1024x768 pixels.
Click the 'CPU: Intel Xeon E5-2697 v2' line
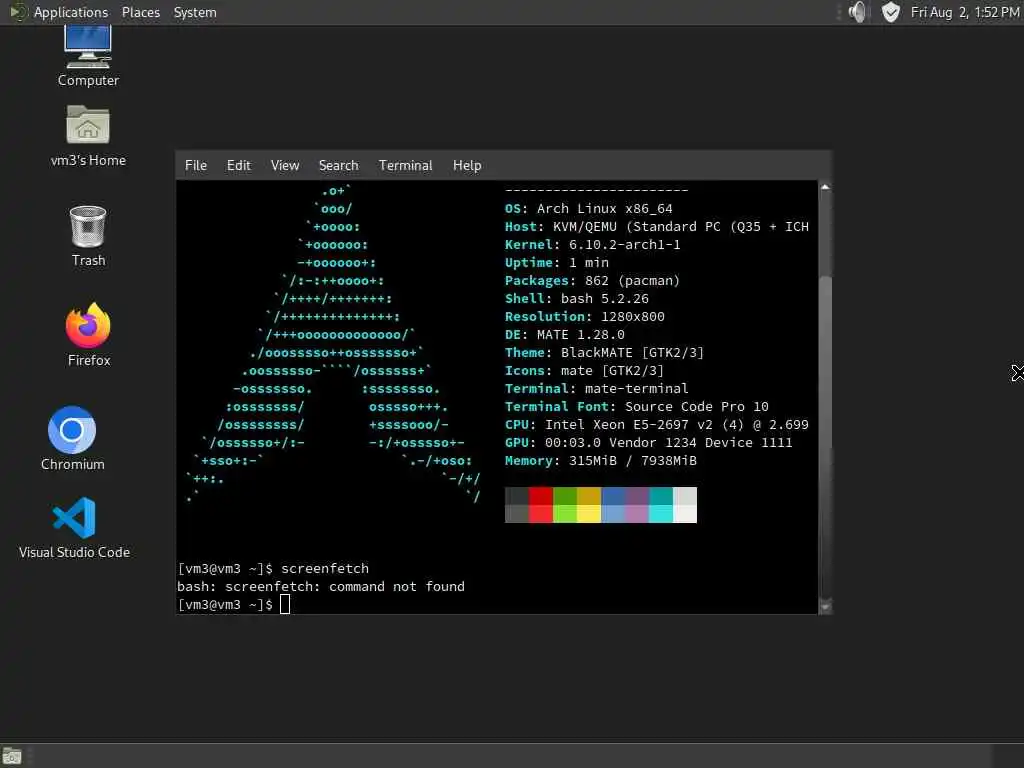[656, 424]
